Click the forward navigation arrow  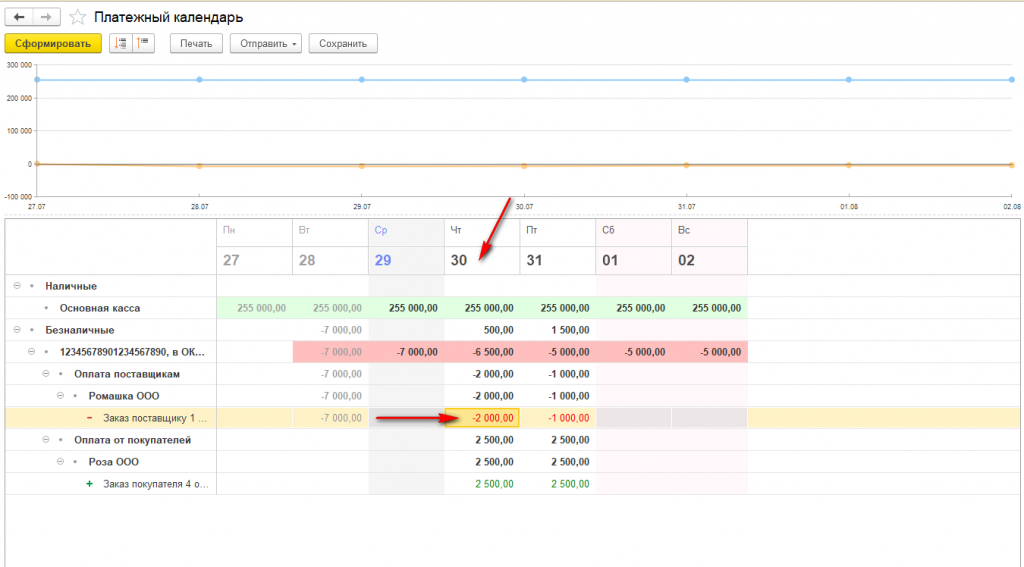(46, 17)
